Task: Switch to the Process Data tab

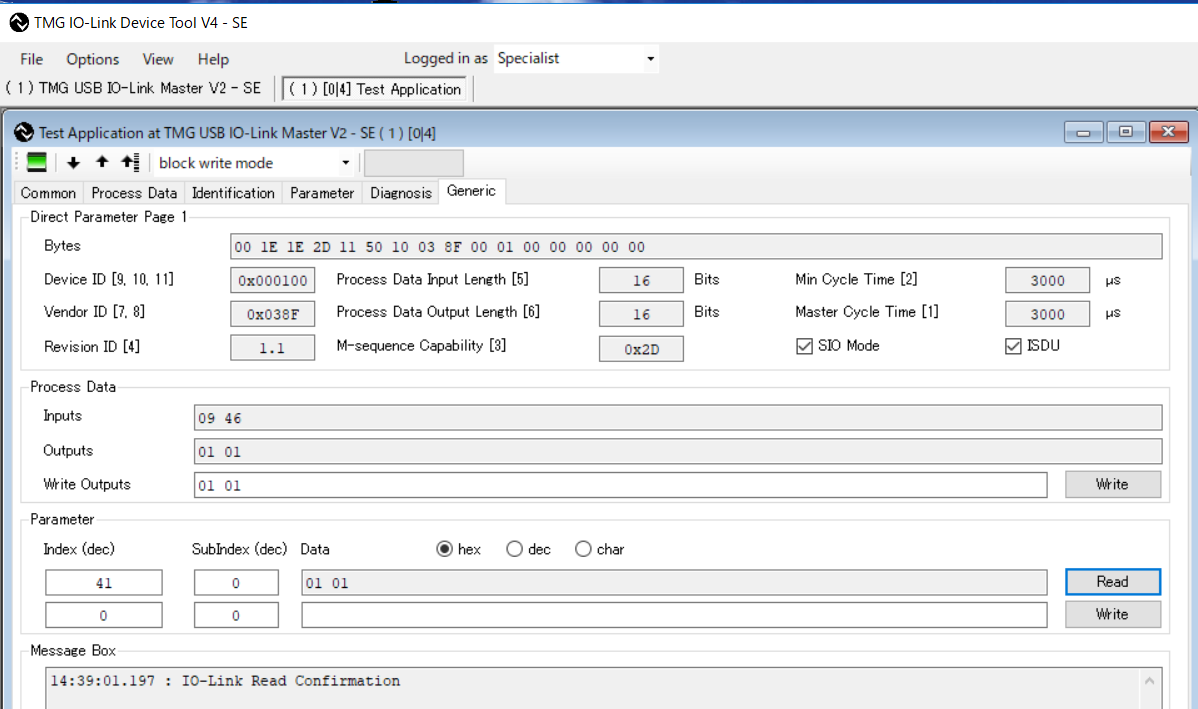Action: point(134,193)
